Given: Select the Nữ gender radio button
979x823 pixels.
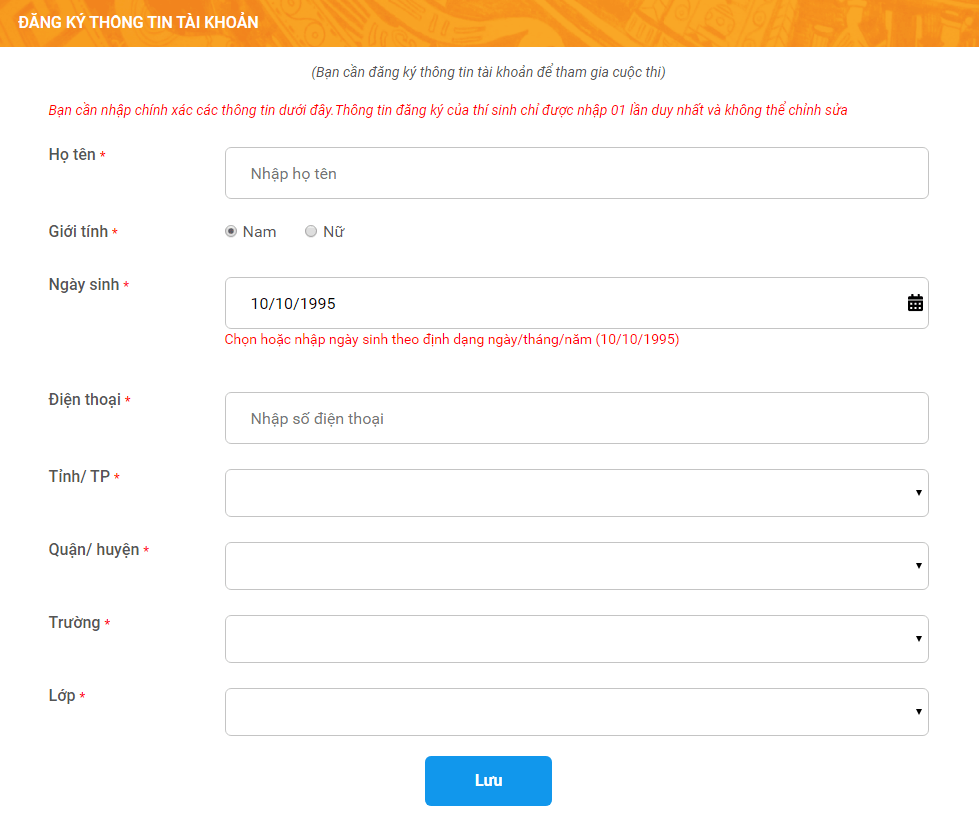Looking at the screenshot, I should 311,231.
